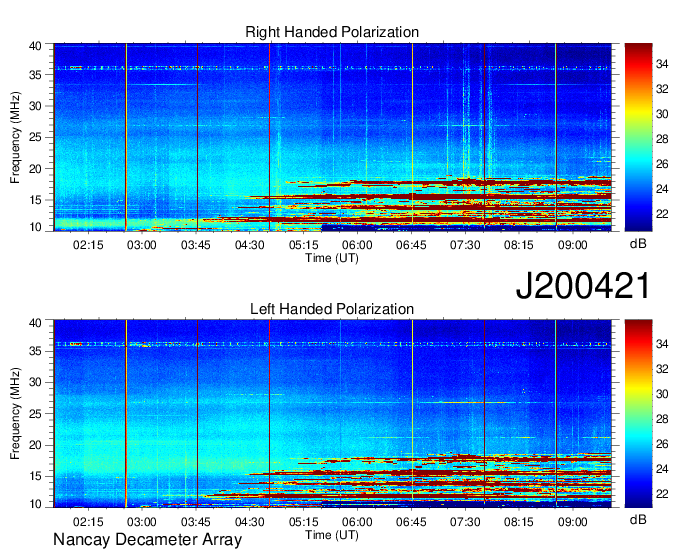The image size is (680, 552).
Task: Click the 26 dB label on Left Handed colorbar
Action: point(662,444)
